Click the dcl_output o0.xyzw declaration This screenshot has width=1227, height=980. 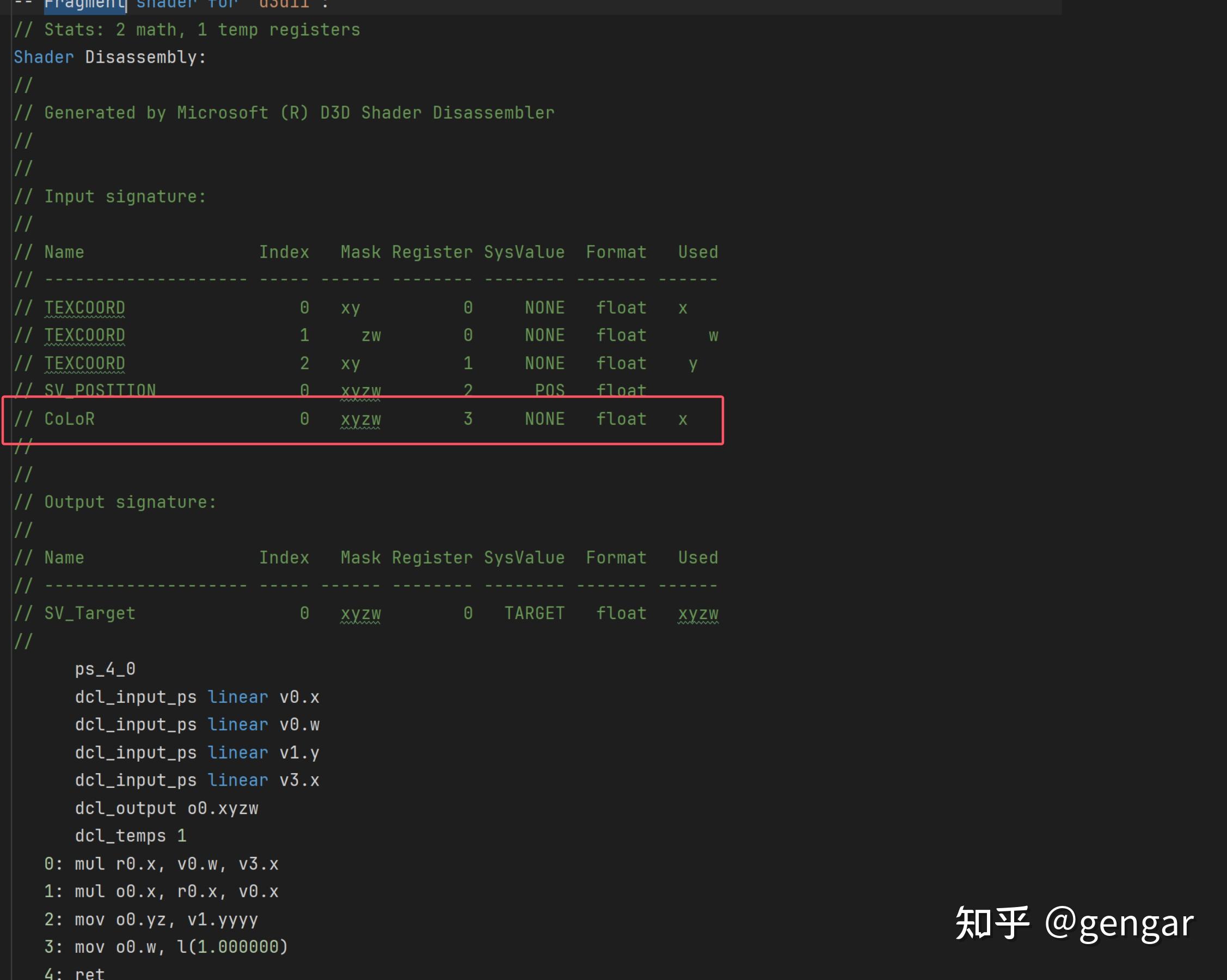[x=167, y=807]
